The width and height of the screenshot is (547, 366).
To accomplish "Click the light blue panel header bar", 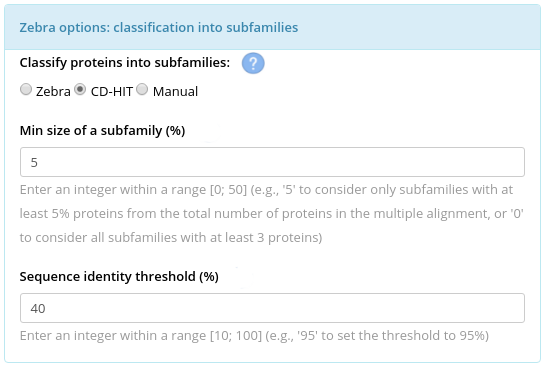I will tap(272, 27).
